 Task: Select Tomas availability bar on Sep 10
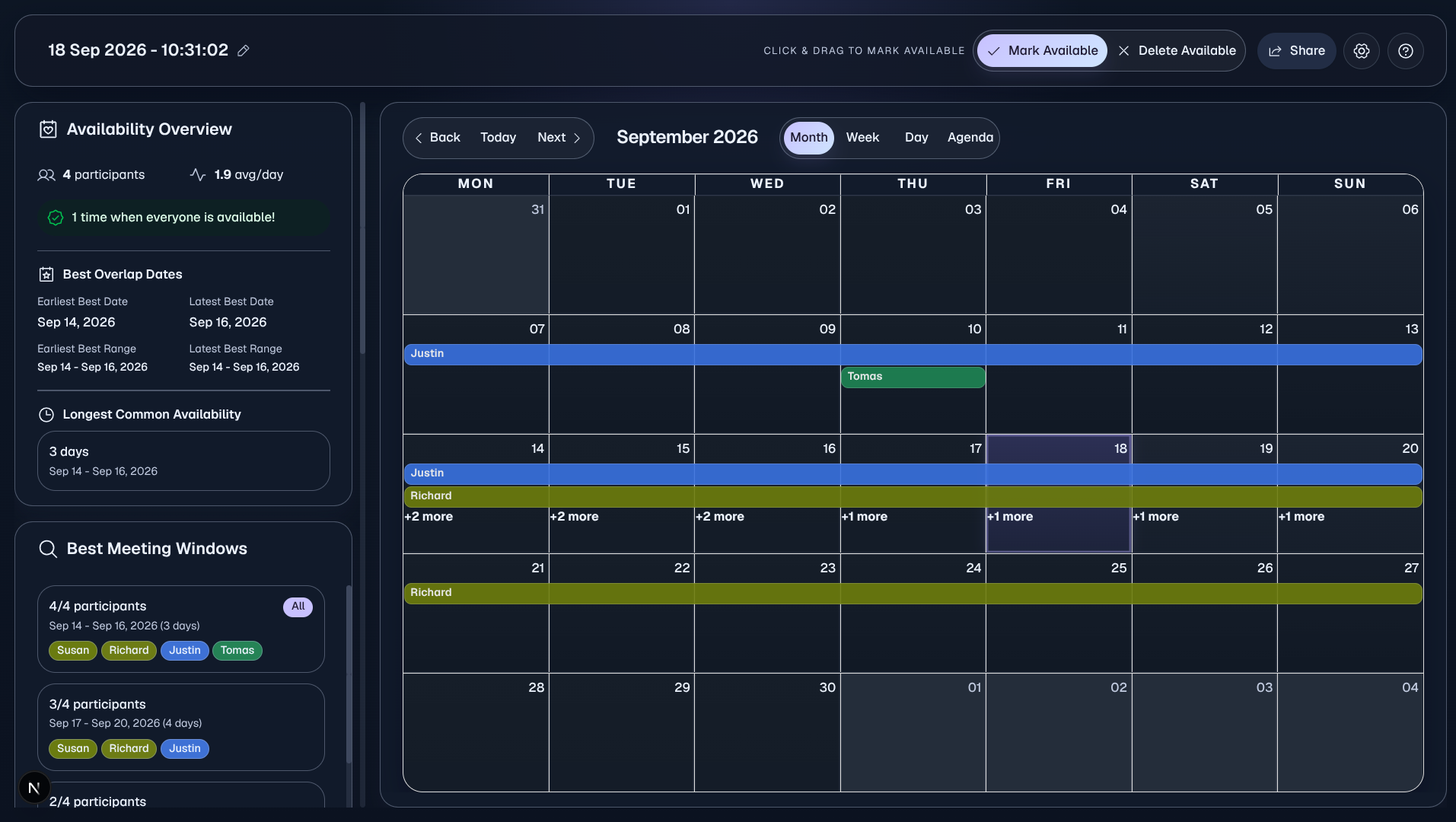pyautogui.click(x=913, y=377)
